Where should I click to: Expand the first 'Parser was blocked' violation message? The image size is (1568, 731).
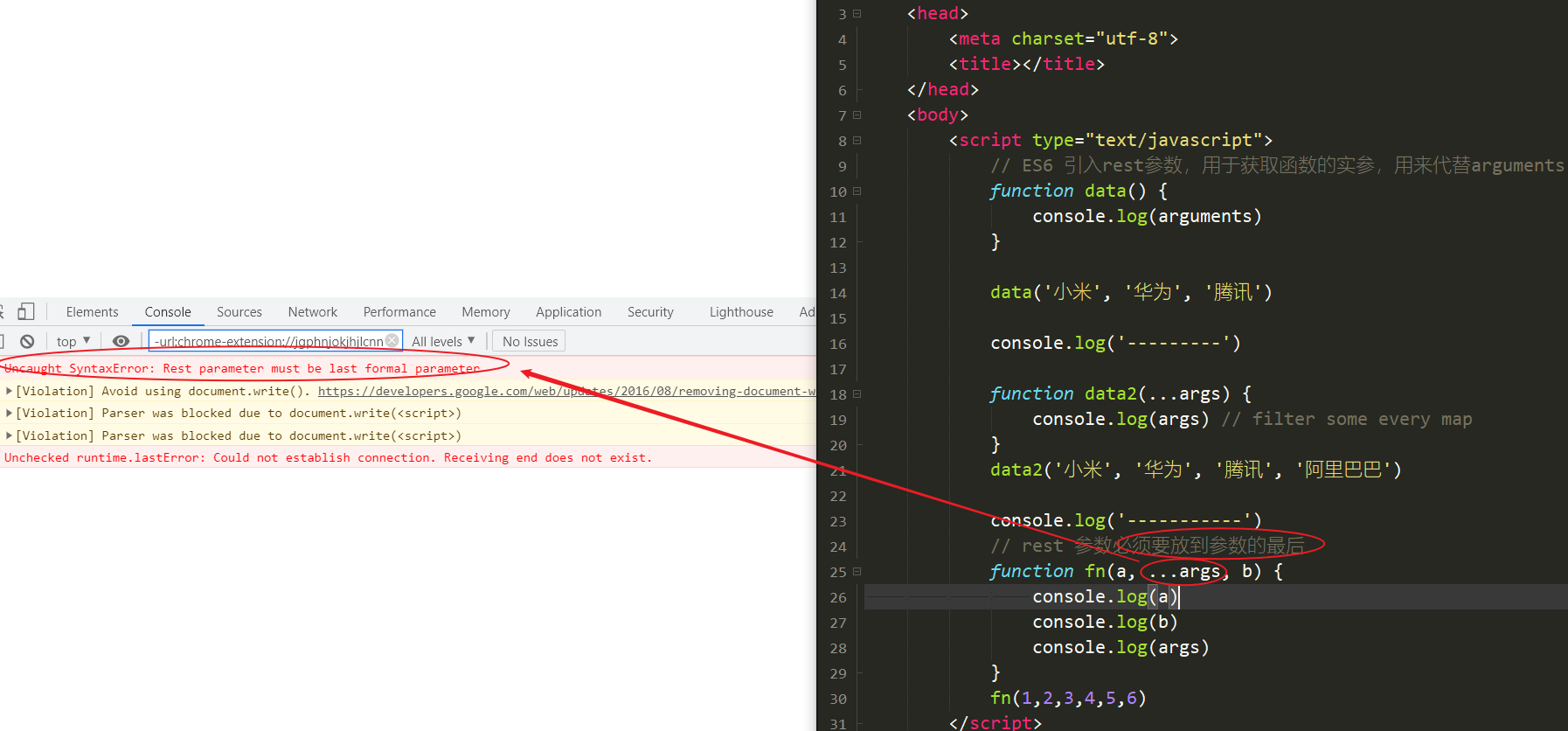(x=9, y=413)
